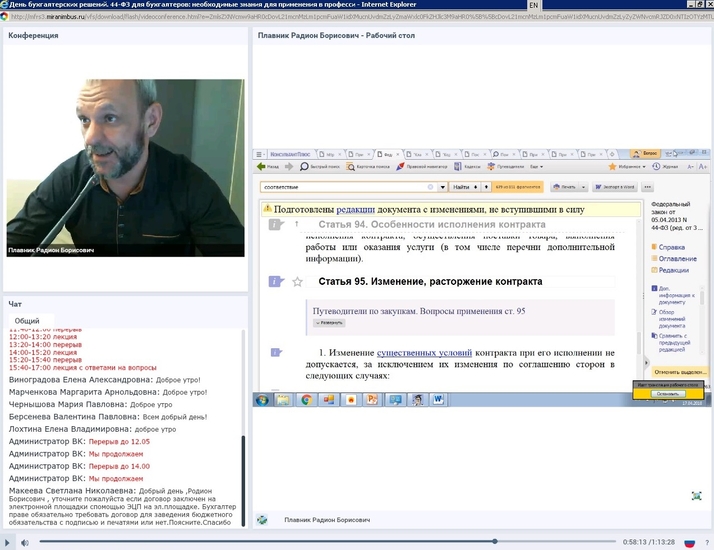Screen dimensions: 714x550
Task: Seek on the playback progress bar
Action: [x=327, y=541]
